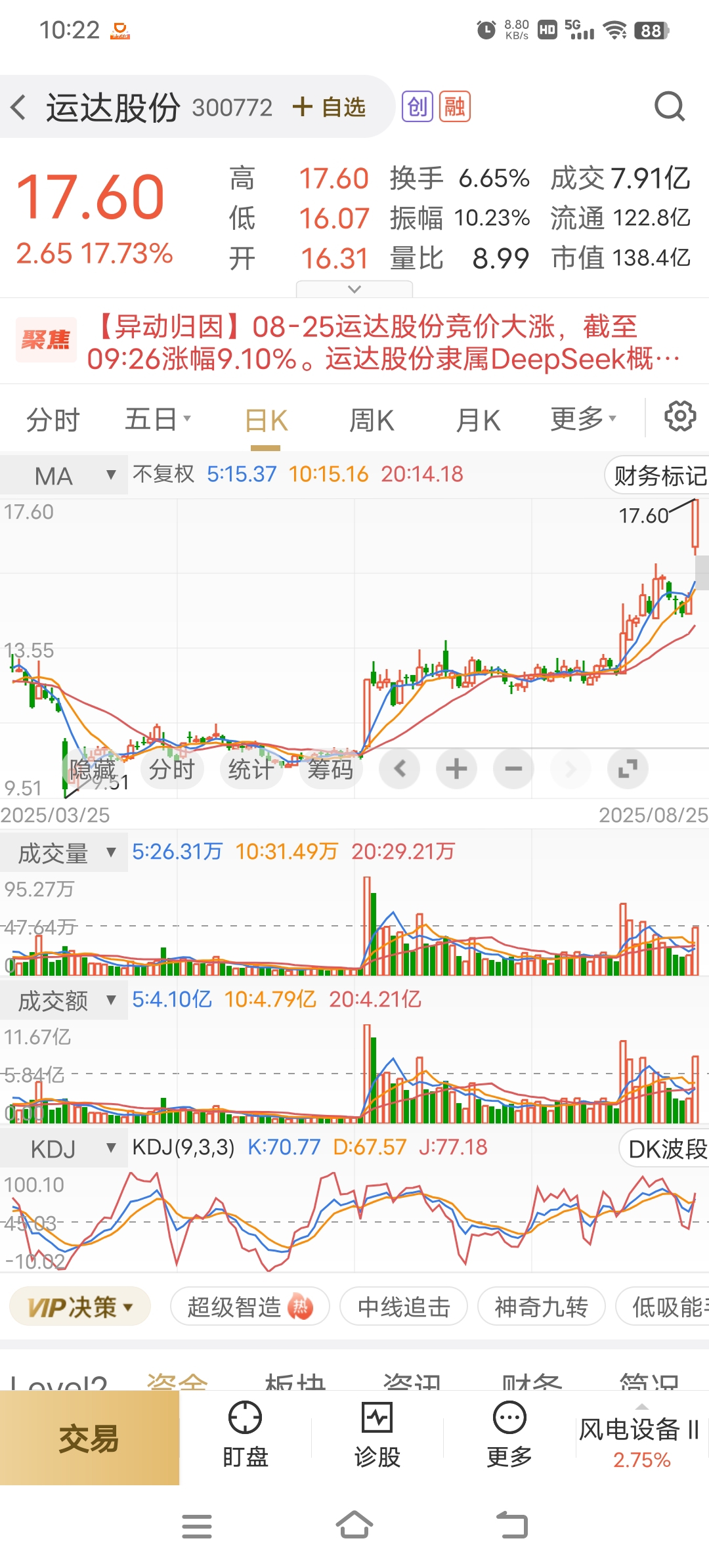
Task: Open the stock search magnifier
Action: tap(670, 106)
